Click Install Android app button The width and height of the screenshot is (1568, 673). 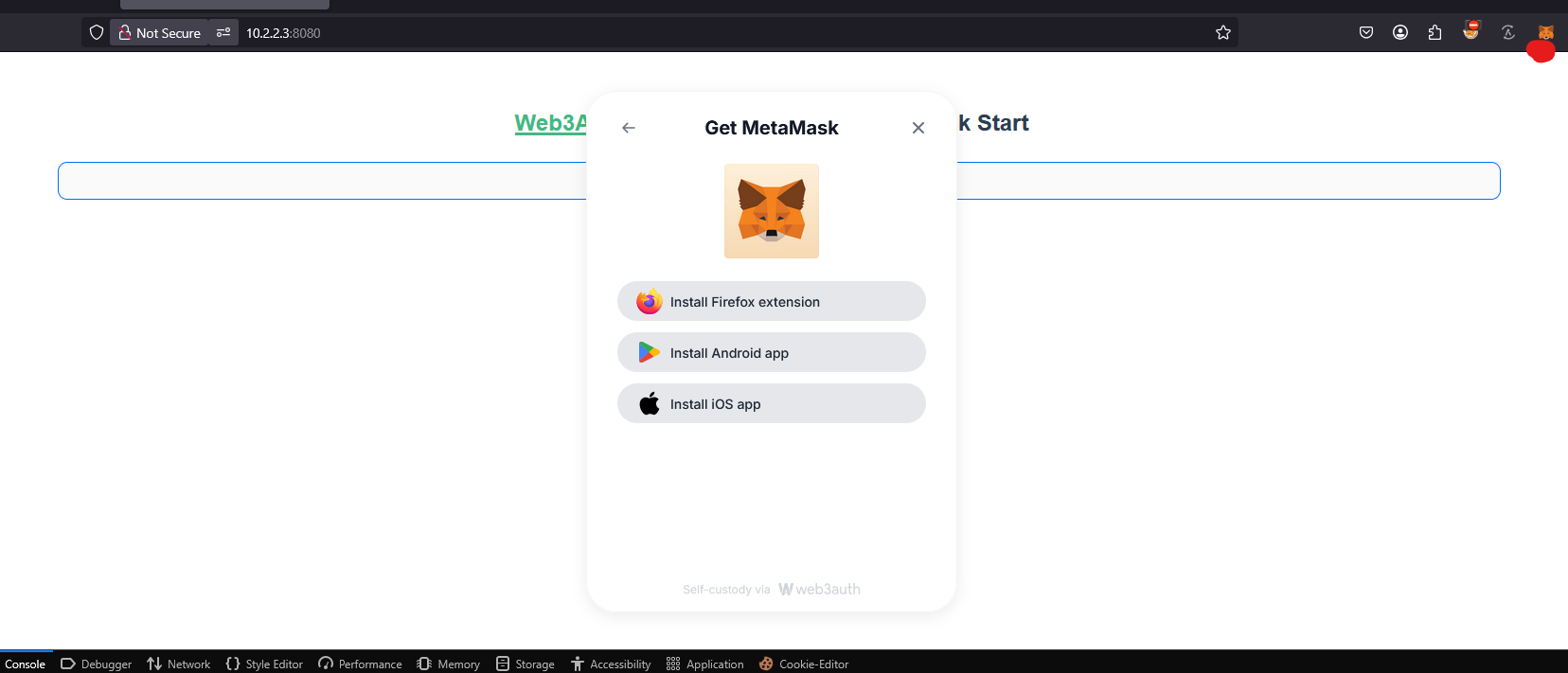click(772, 352)
